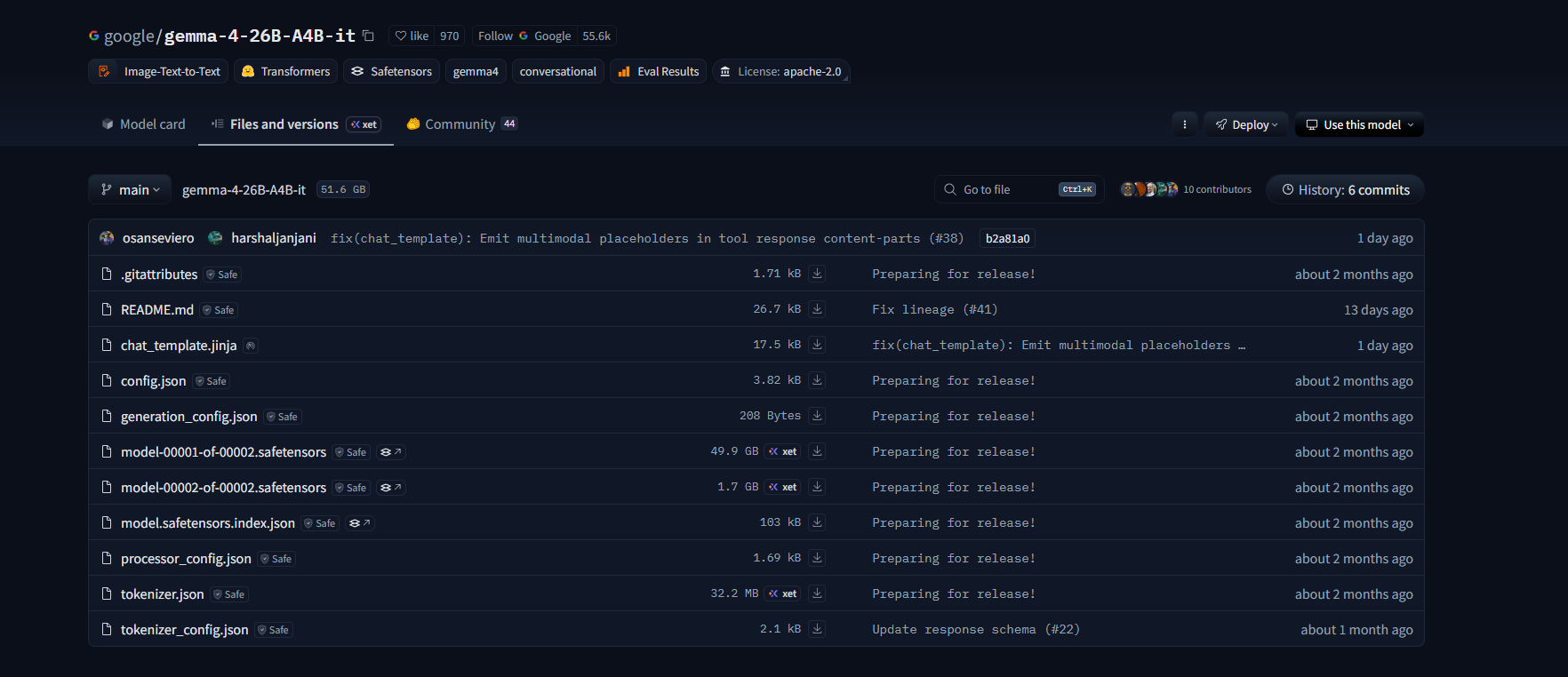Image resolution: width=1568 pixels, height=677 pixels.
Task: Select the conversational tag
Action: click(x=558, y=71)
